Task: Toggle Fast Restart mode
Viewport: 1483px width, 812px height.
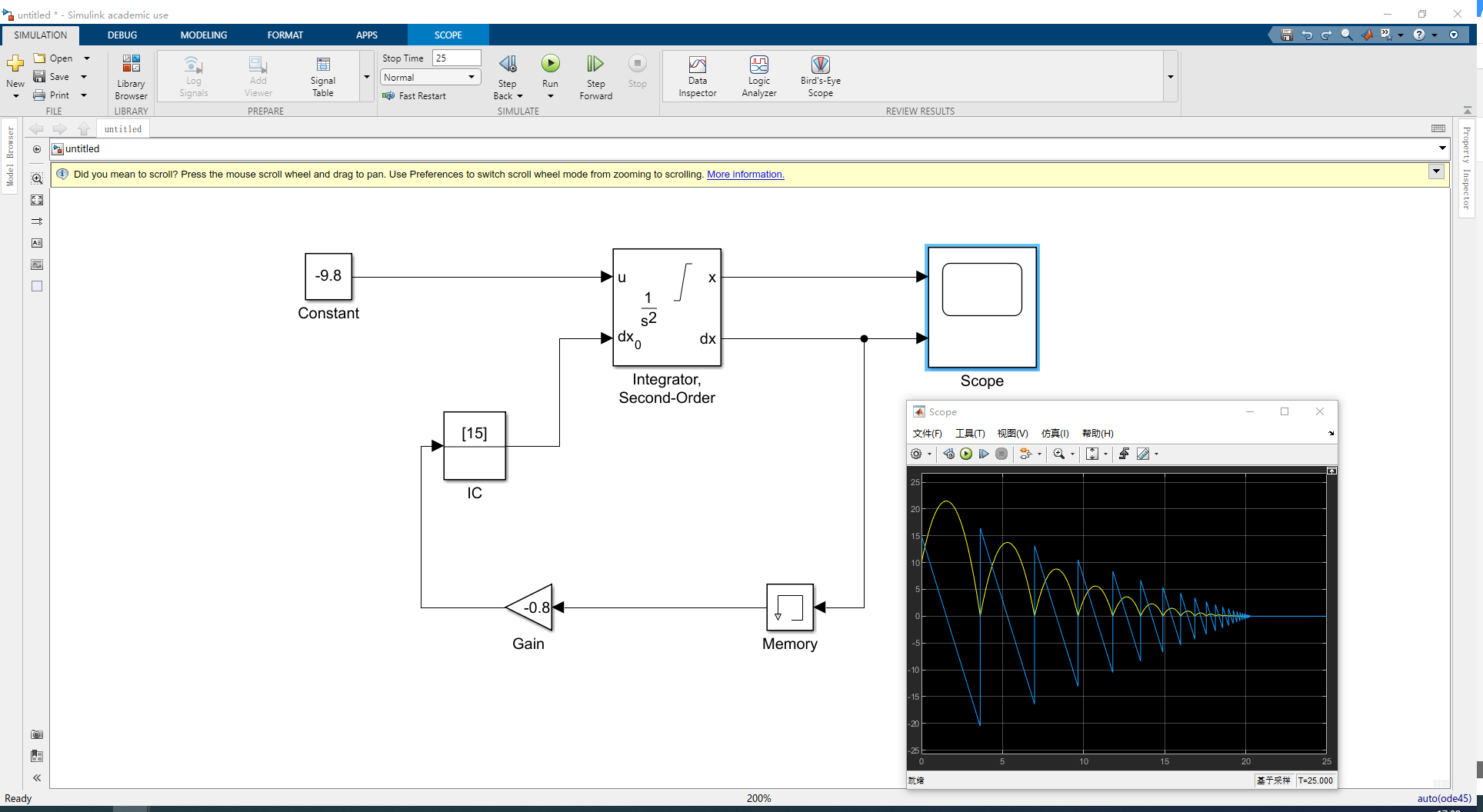Action: point(415,96)
